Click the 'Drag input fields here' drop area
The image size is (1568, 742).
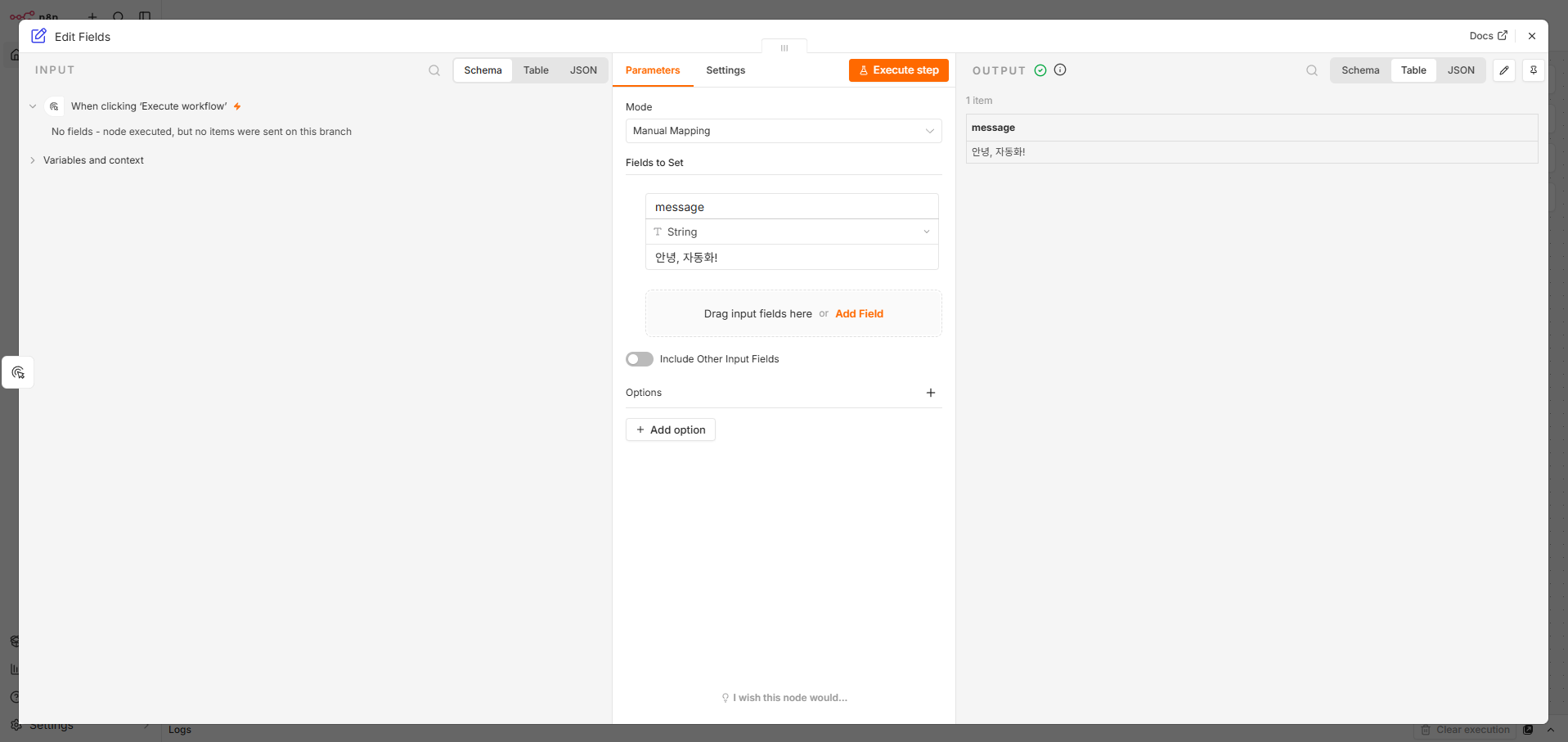pyautogui.click(x=793, y=313)
